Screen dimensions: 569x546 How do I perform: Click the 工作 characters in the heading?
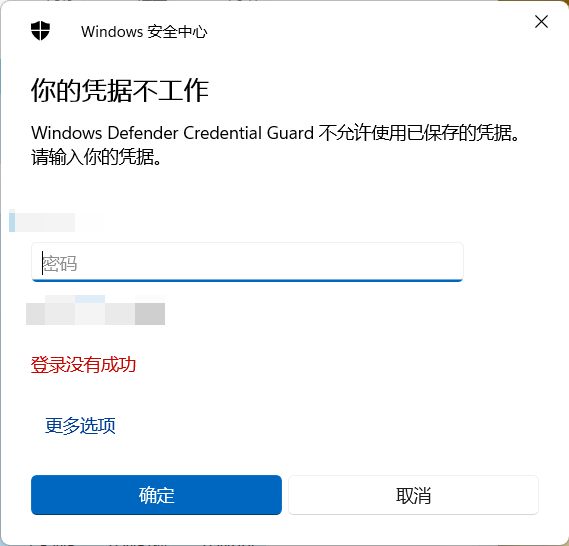point(183,90)
